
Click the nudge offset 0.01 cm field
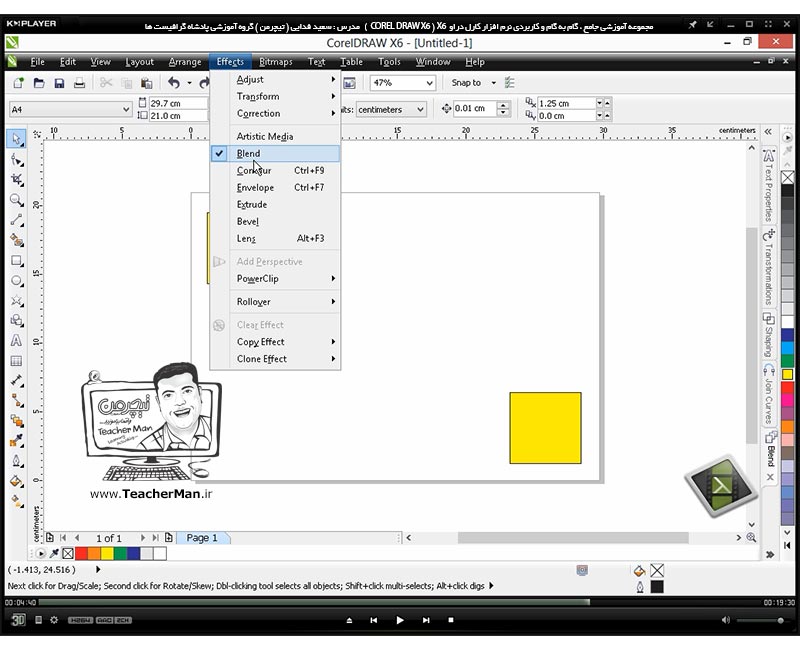coord(474,109)
